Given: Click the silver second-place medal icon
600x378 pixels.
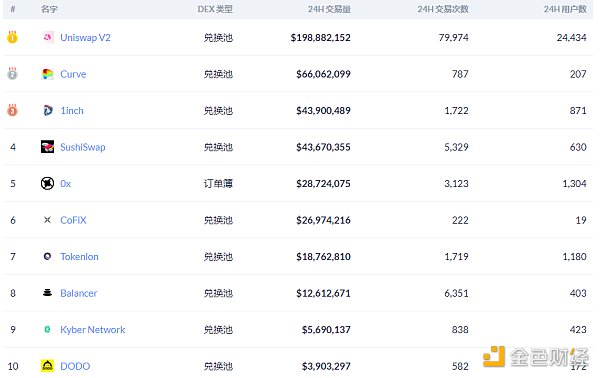Looking at the screenshot, I should [x=12, y=73].
